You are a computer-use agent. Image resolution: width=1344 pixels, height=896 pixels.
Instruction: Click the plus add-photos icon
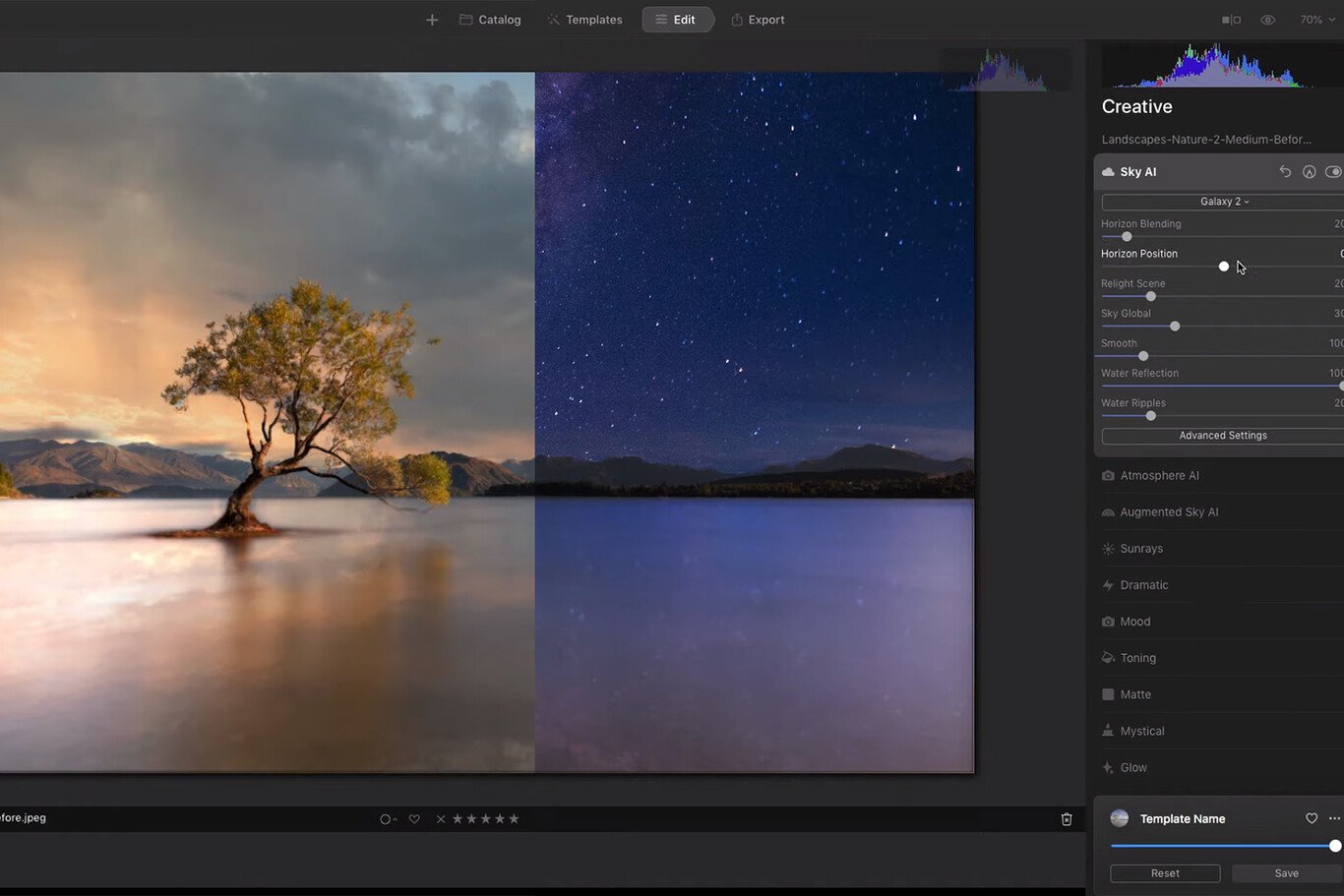432,20
